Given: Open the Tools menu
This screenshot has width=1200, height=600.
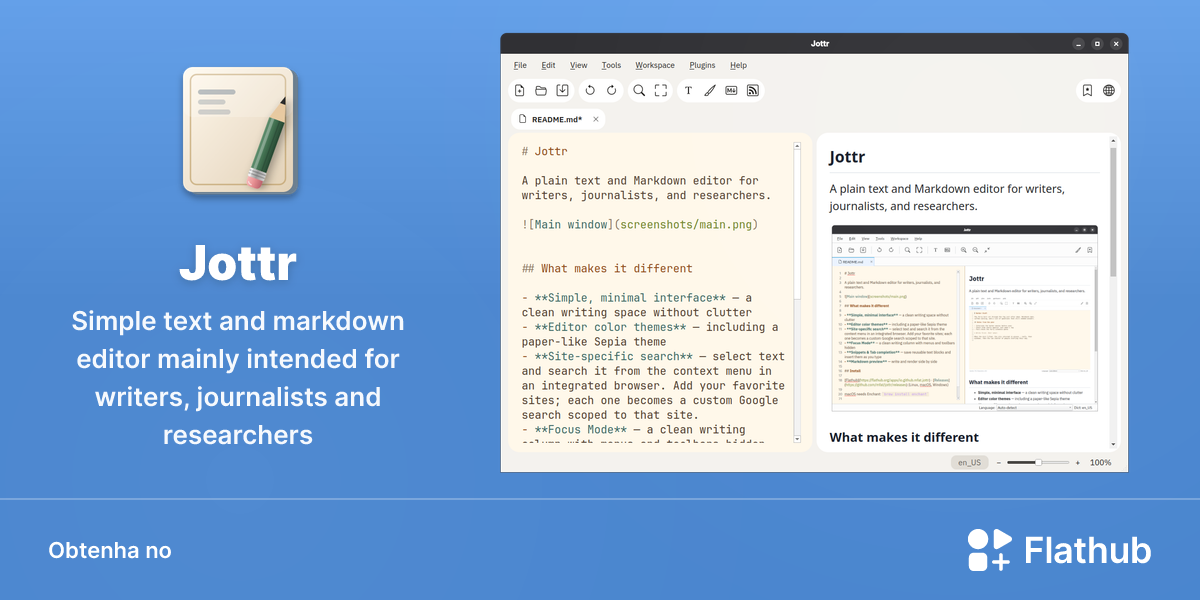Looking at the screenshot, I should coord(612,65).
